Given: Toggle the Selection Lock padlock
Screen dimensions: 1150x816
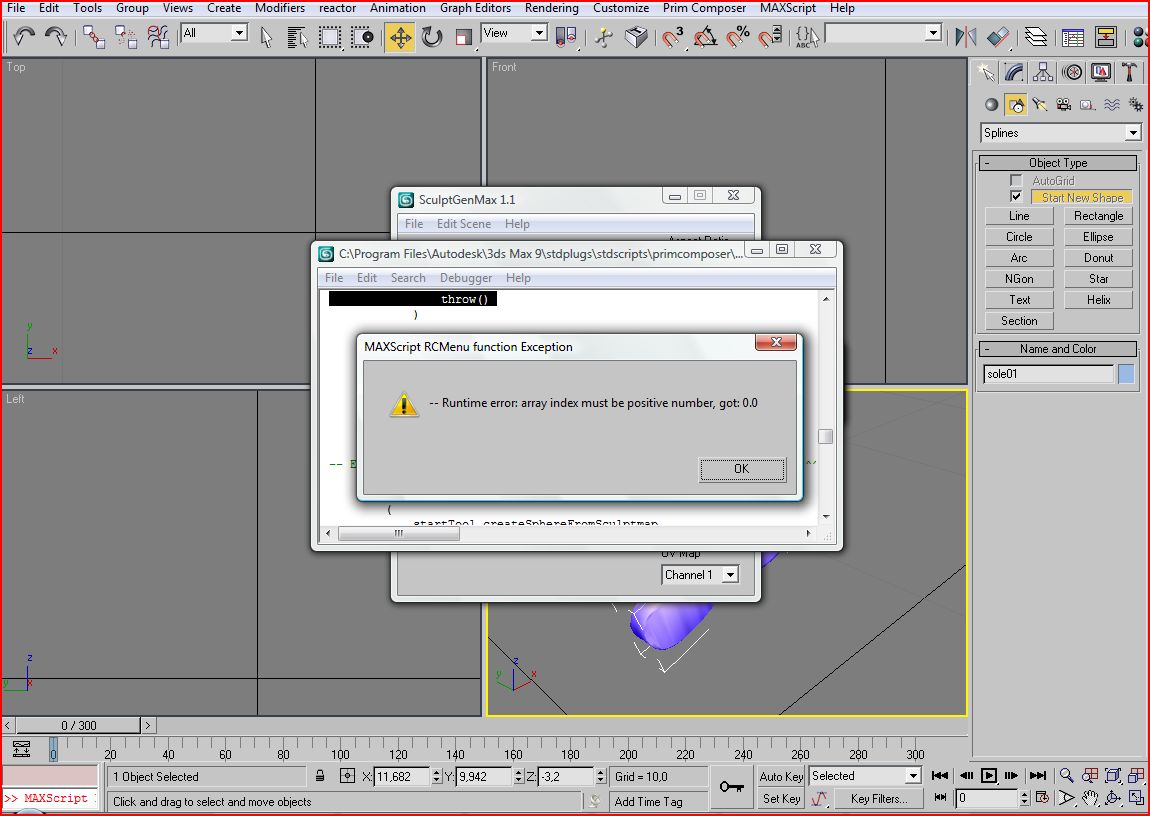Looking at the screenshot, I should (320, 776).
